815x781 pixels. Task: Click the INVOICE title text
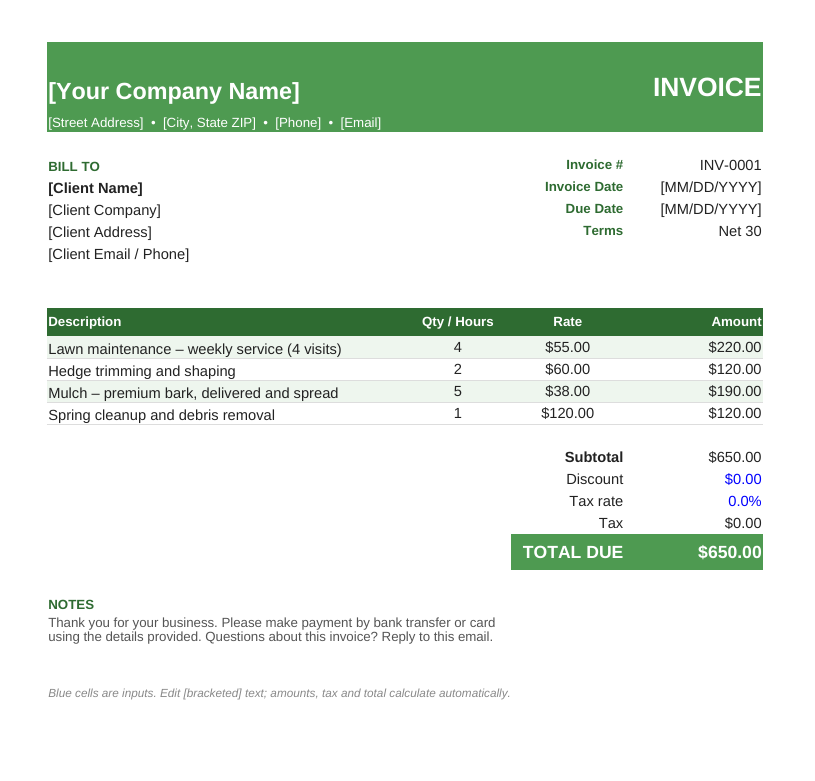click(706, 87)
